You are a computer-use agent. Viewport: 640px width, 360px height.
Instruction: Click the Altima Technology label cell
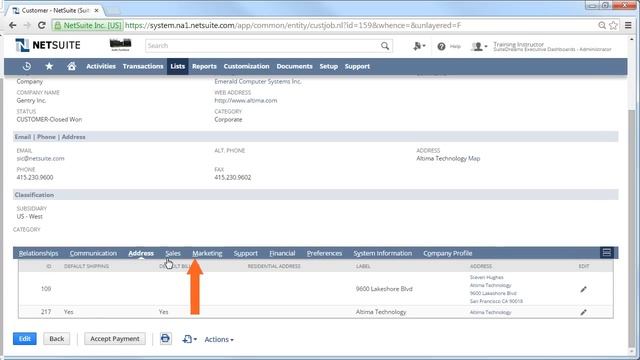pyautogui.click(x=381, y=312)
